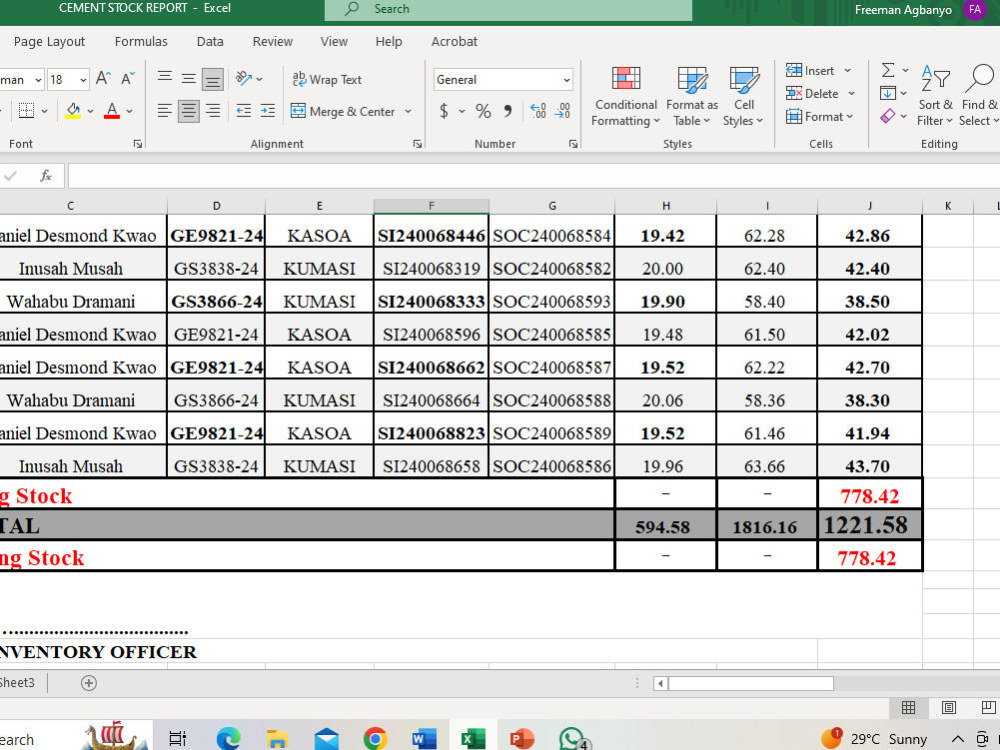Increase decimal places
Screen dimensions: 1000x750
click(538, 111)
